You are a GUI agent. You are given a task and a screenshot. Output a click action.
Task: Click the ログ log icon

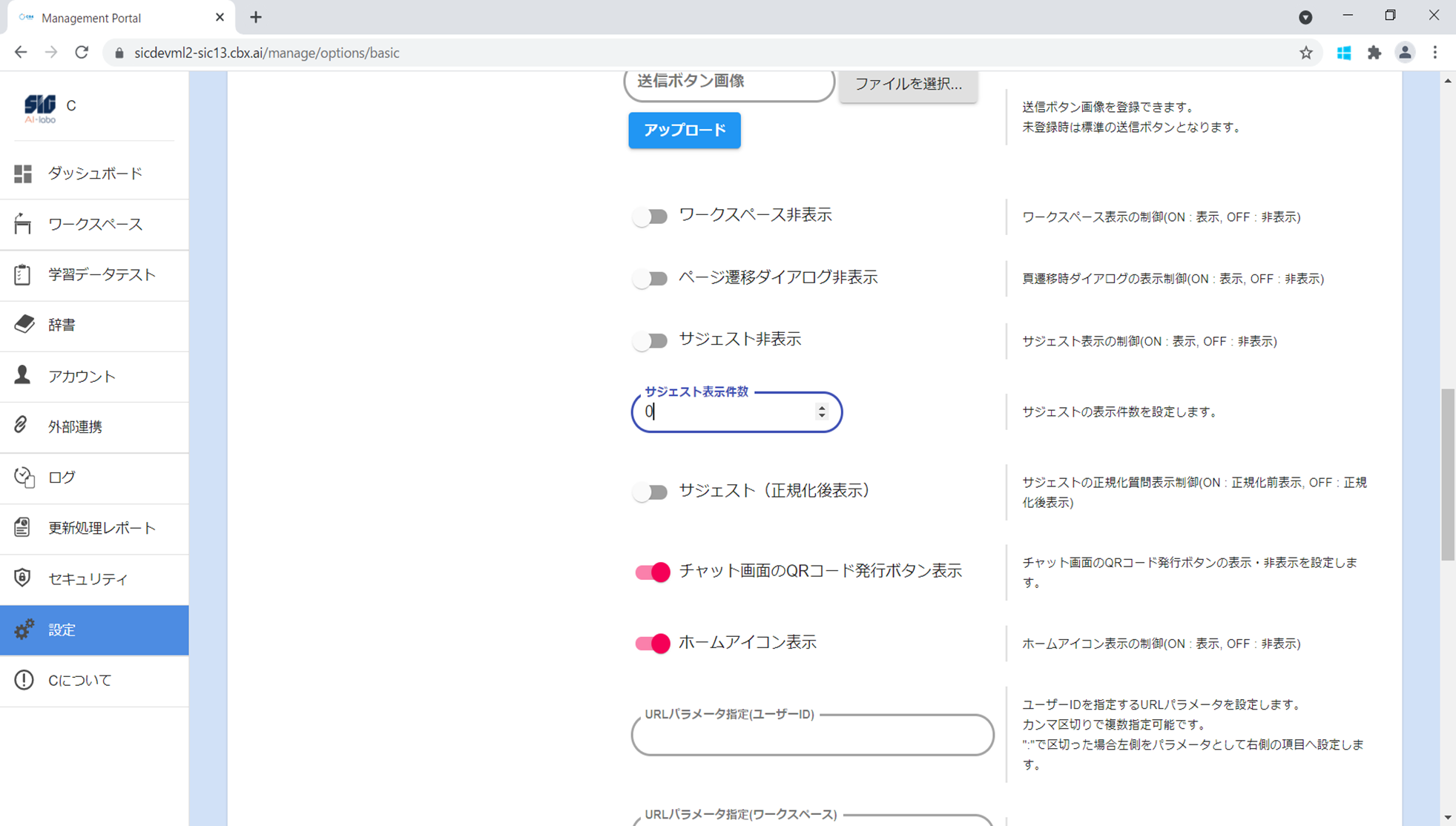[x=24, y=477]
